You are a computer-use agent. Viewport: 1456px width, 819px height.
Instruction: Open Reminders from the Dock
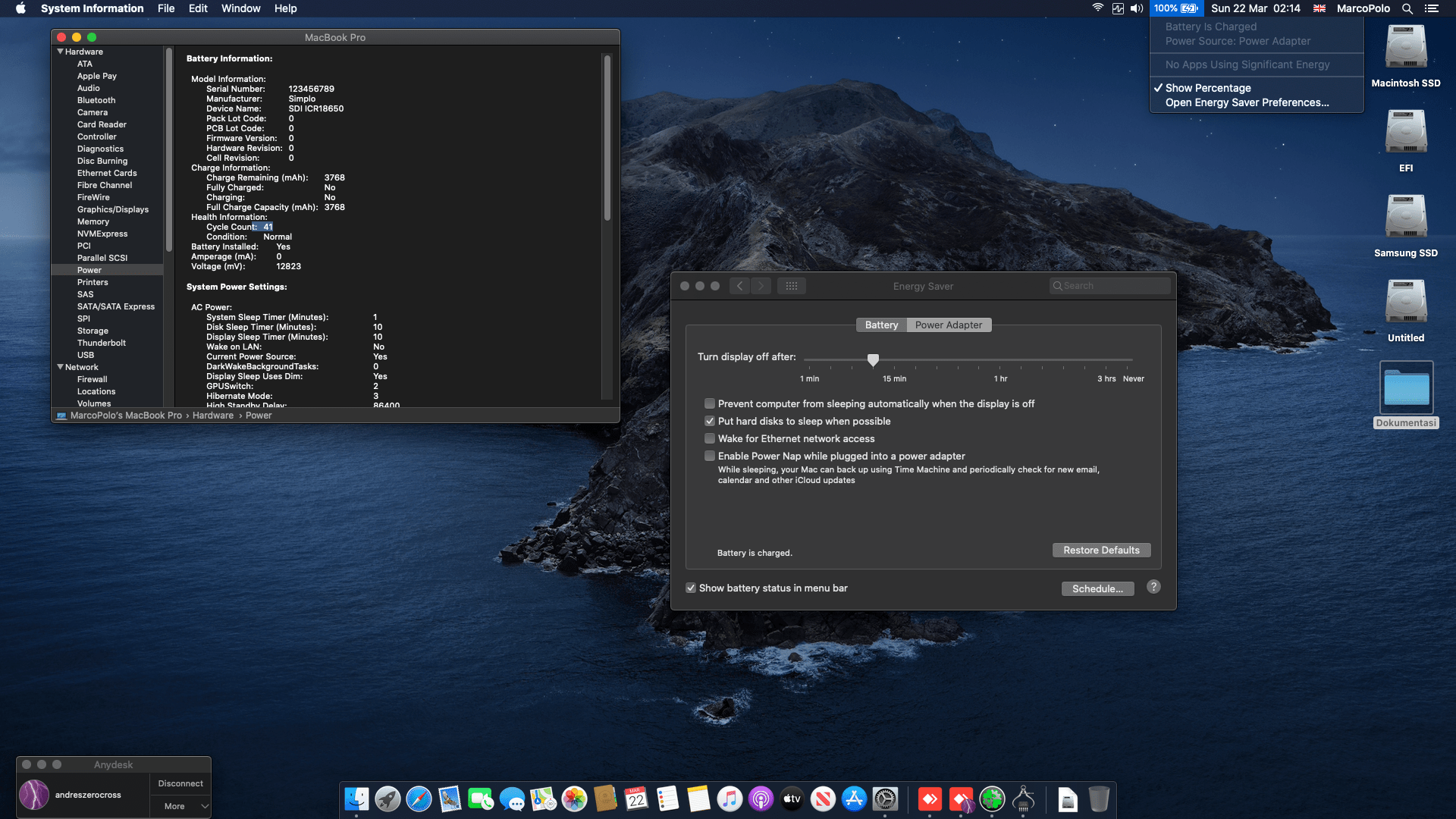click(x=667, y=799)
